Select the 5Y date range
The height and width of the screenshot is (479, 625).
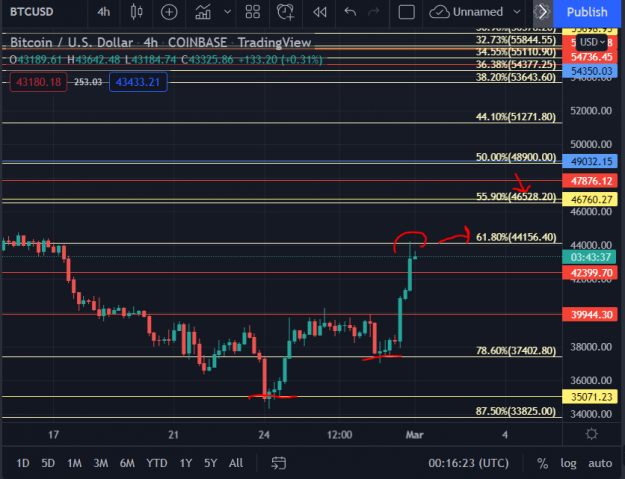[210, 463]
